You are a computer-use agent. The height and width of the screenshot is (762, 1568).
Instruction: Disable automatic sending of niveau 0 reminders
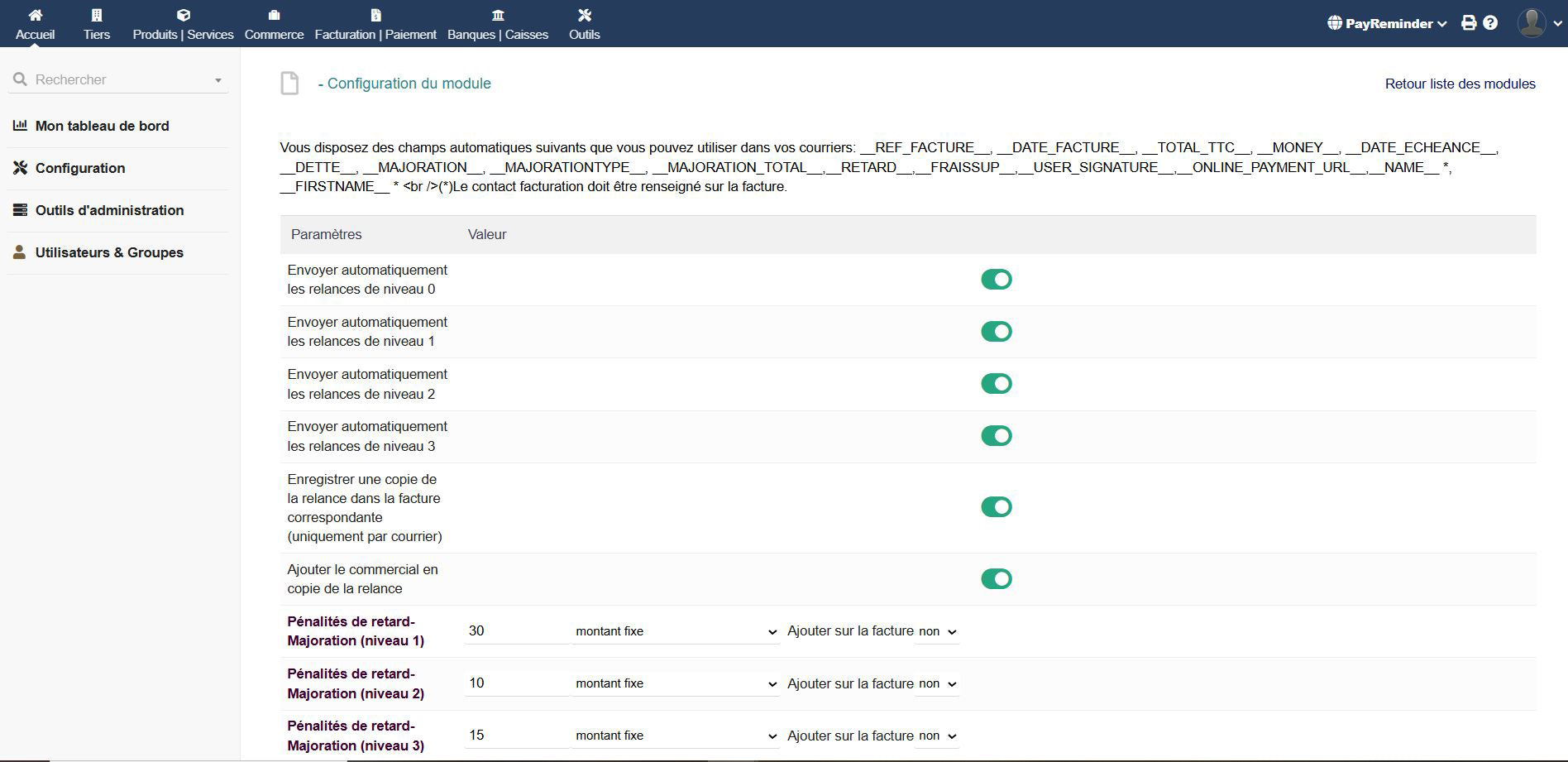(x=996, y=280)
